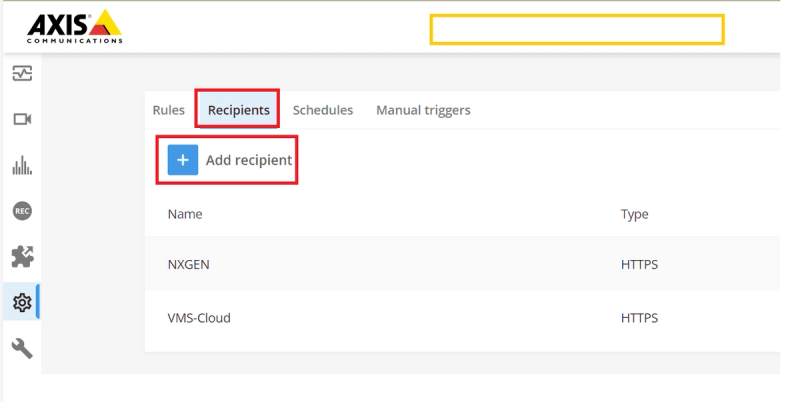This screenshot has width=800, height=402.
Task: Open the Apps puzzle piece sidebar icon
Action: (22, 257)
